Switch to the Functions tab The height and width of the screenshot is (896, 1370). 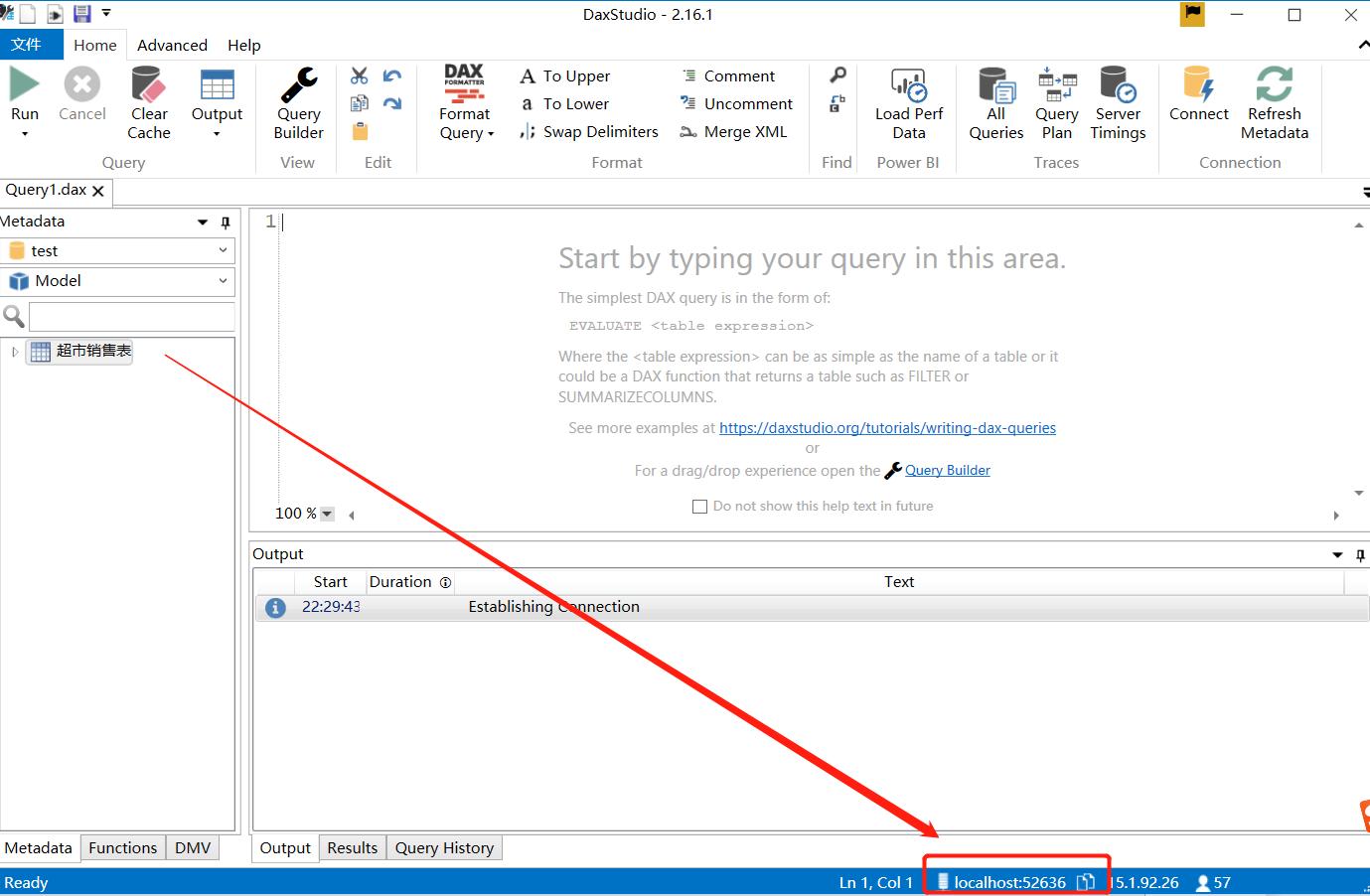(x=122, y=847)
